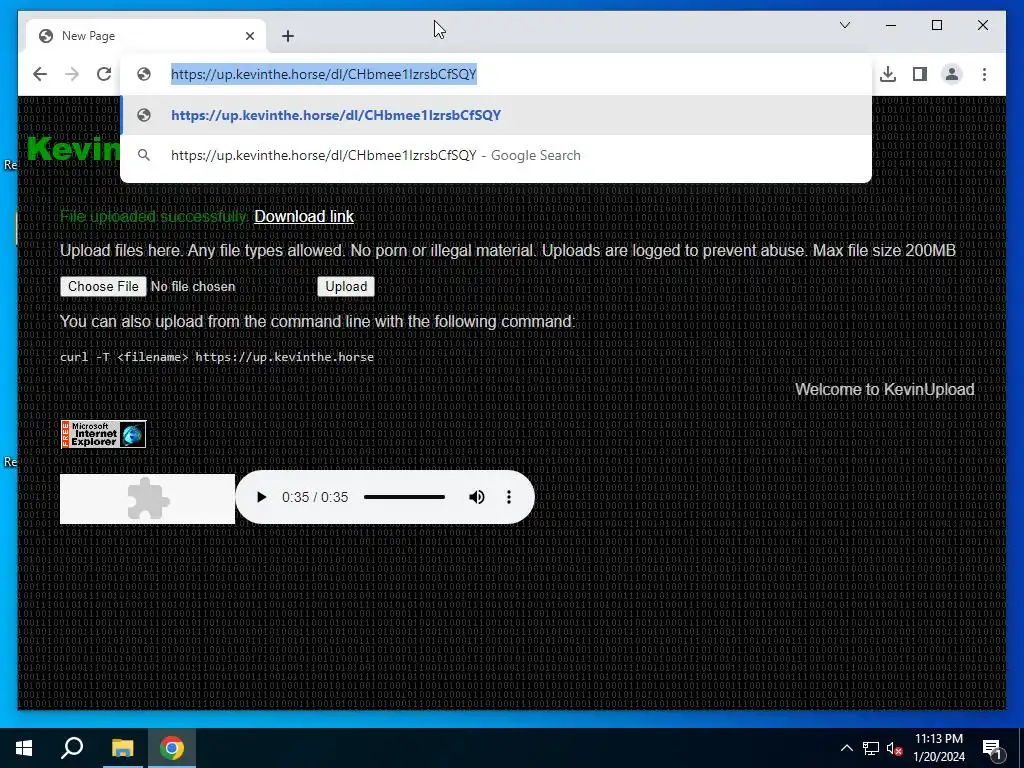Play the audio clip

[261, 497]
